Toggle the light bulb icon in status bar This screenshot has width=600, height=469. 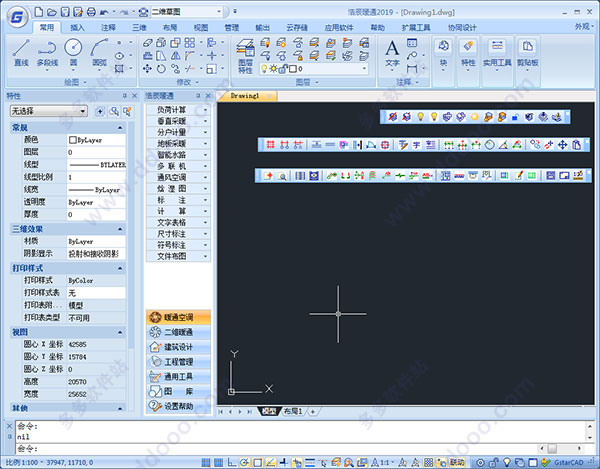pos(507,462)
